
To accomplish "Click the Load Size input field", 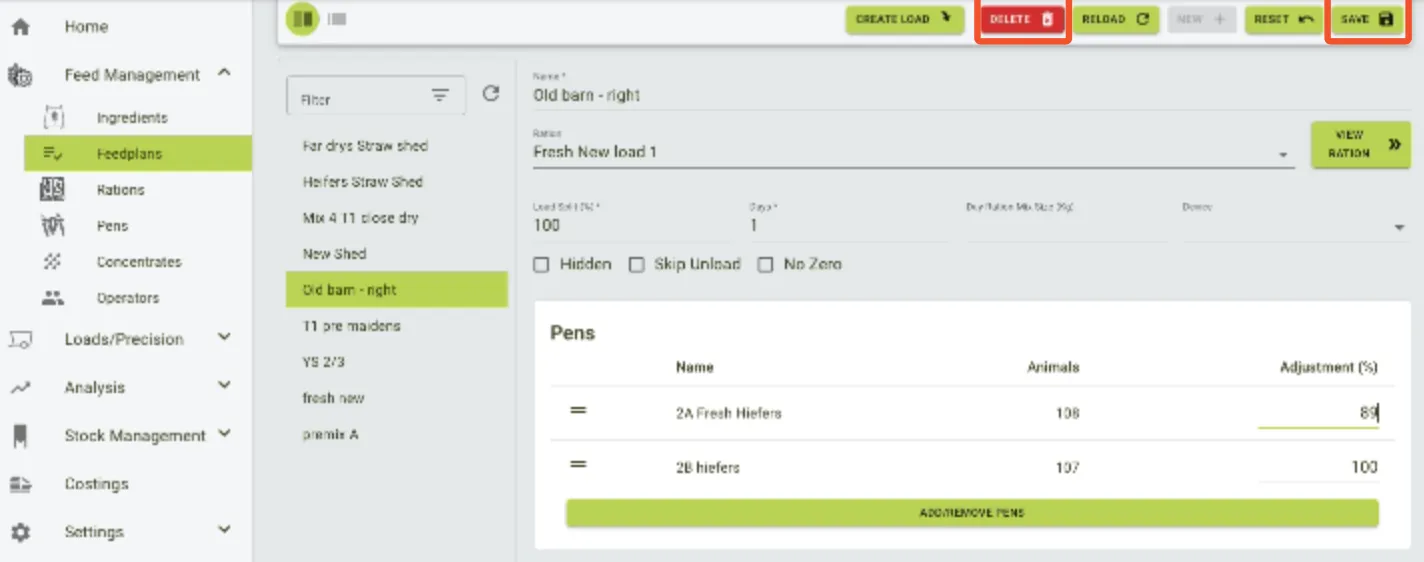I will (x=630, y=226).
